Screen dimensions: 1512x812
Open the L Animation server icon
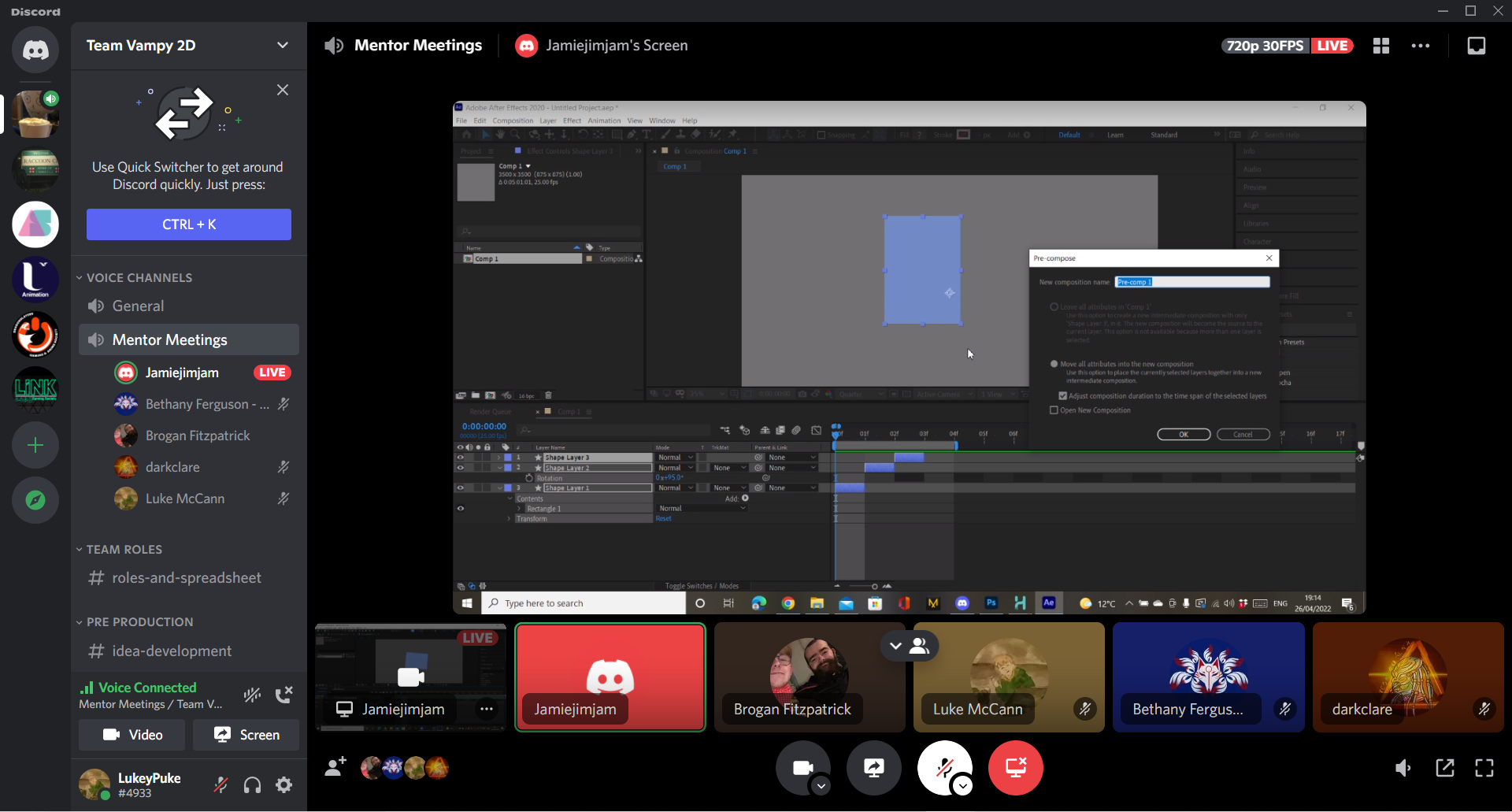tap(35, 279)
